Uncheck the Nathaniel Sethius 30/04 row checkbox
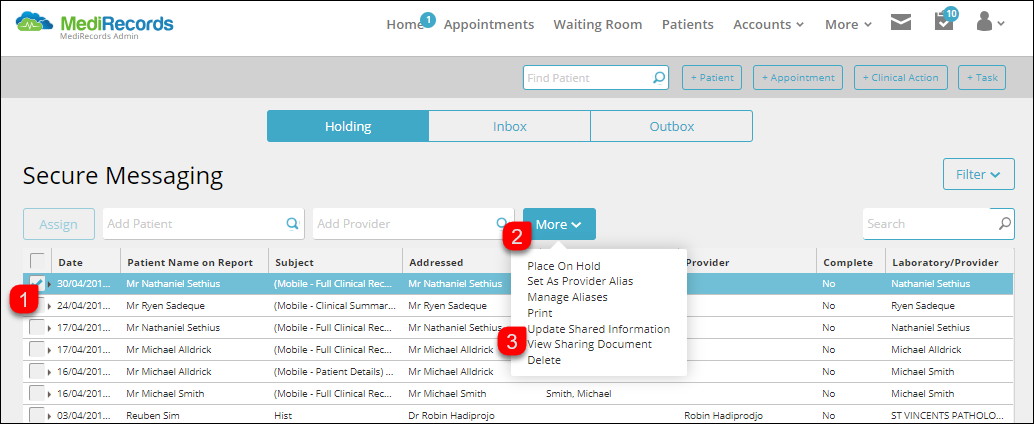The image size is (1034, 424). click(37, 284)
